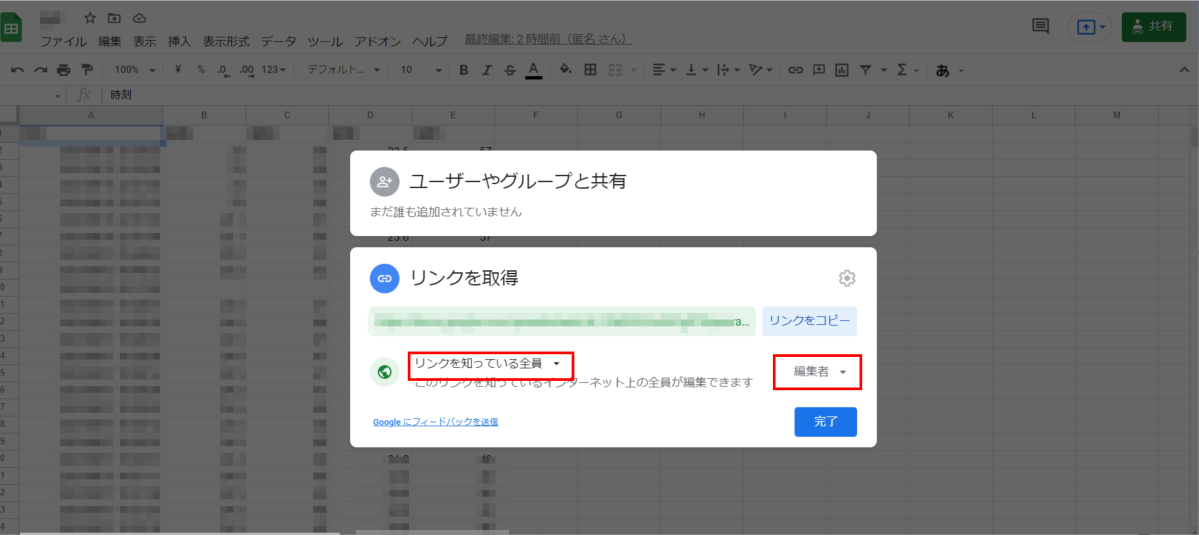
Task: Open the 編集者 role dropdown
Action: pyautogui.click(x=818, y=372)
